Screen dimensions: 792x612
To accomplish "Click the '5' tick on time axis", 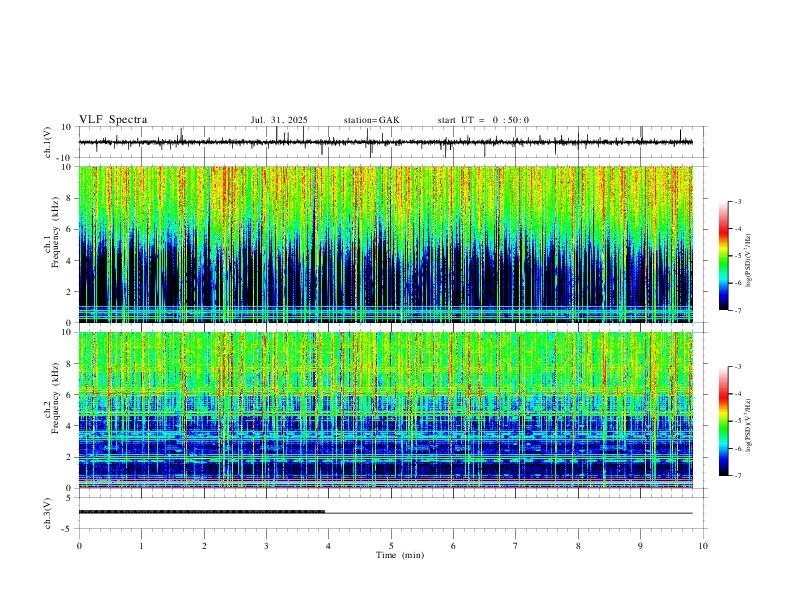I will pos(391,546).
